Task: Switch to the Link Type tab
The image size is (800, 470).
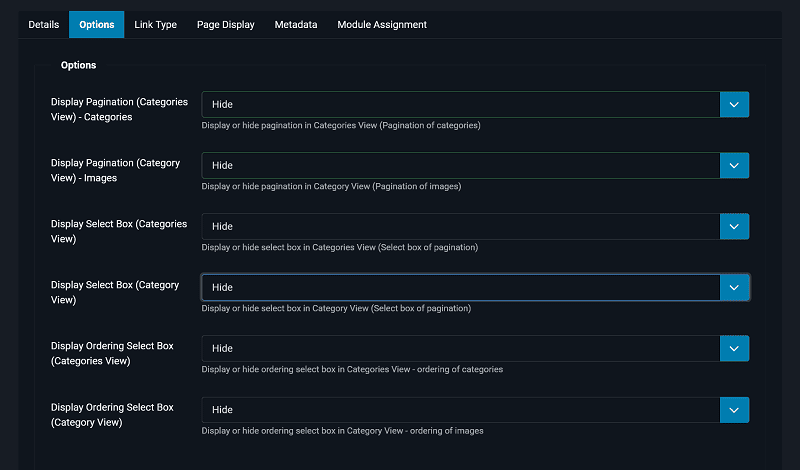Action: 155,24
